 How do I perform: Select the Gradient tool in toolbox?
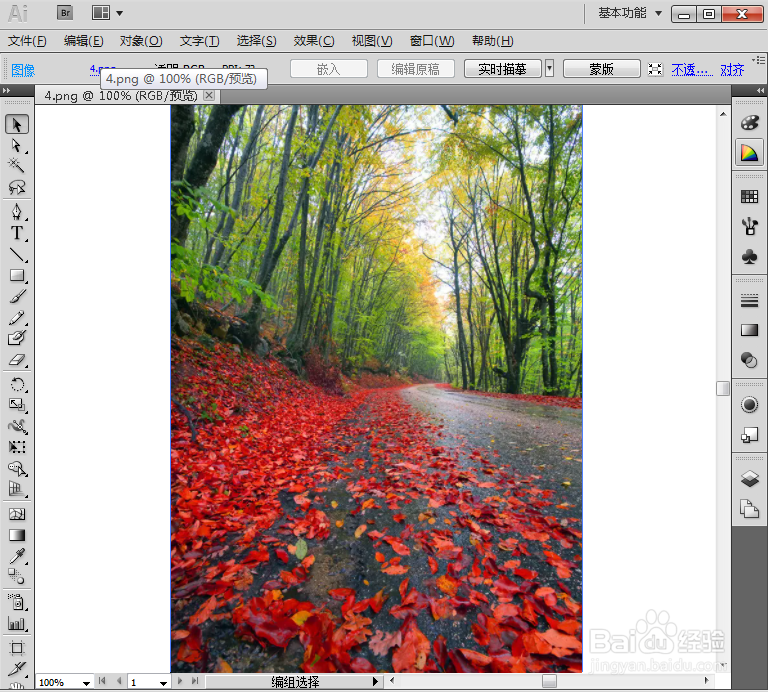17,535
